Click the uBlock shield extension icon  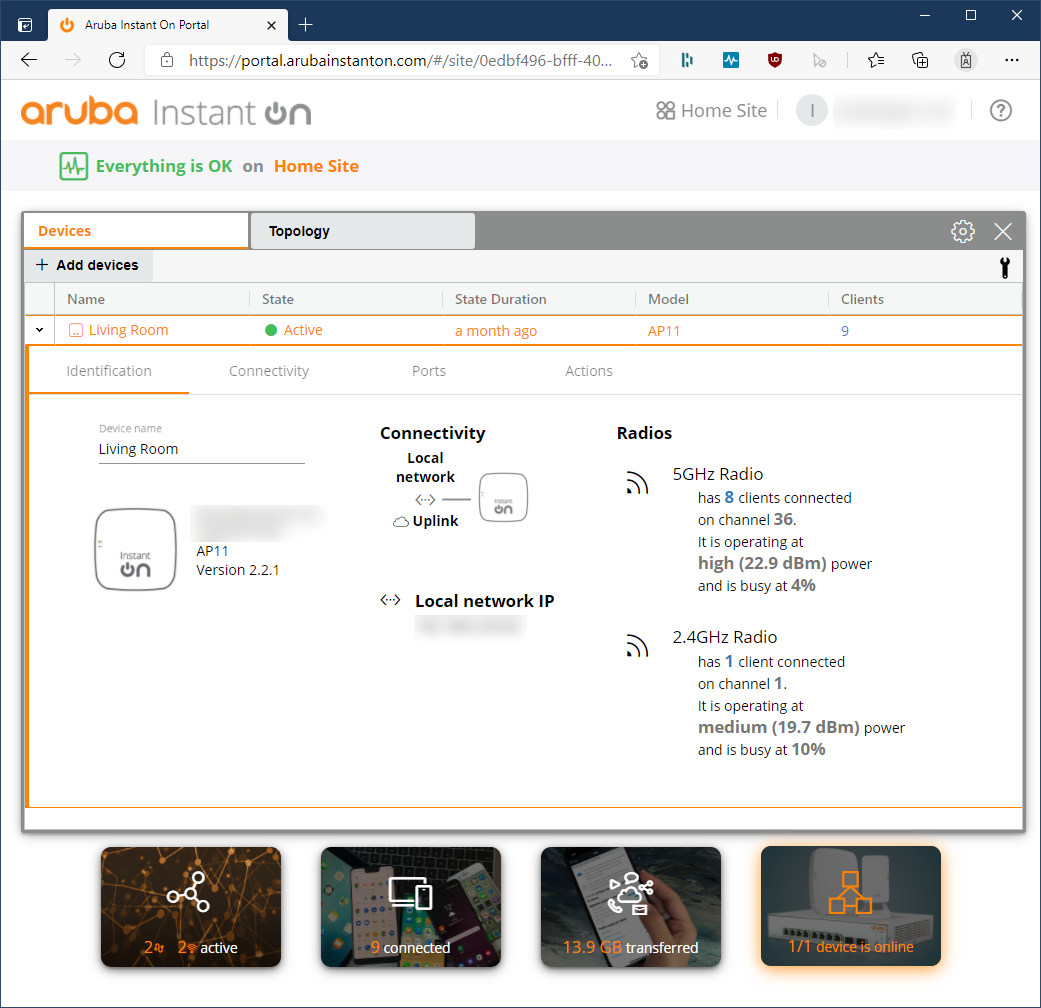774,60
